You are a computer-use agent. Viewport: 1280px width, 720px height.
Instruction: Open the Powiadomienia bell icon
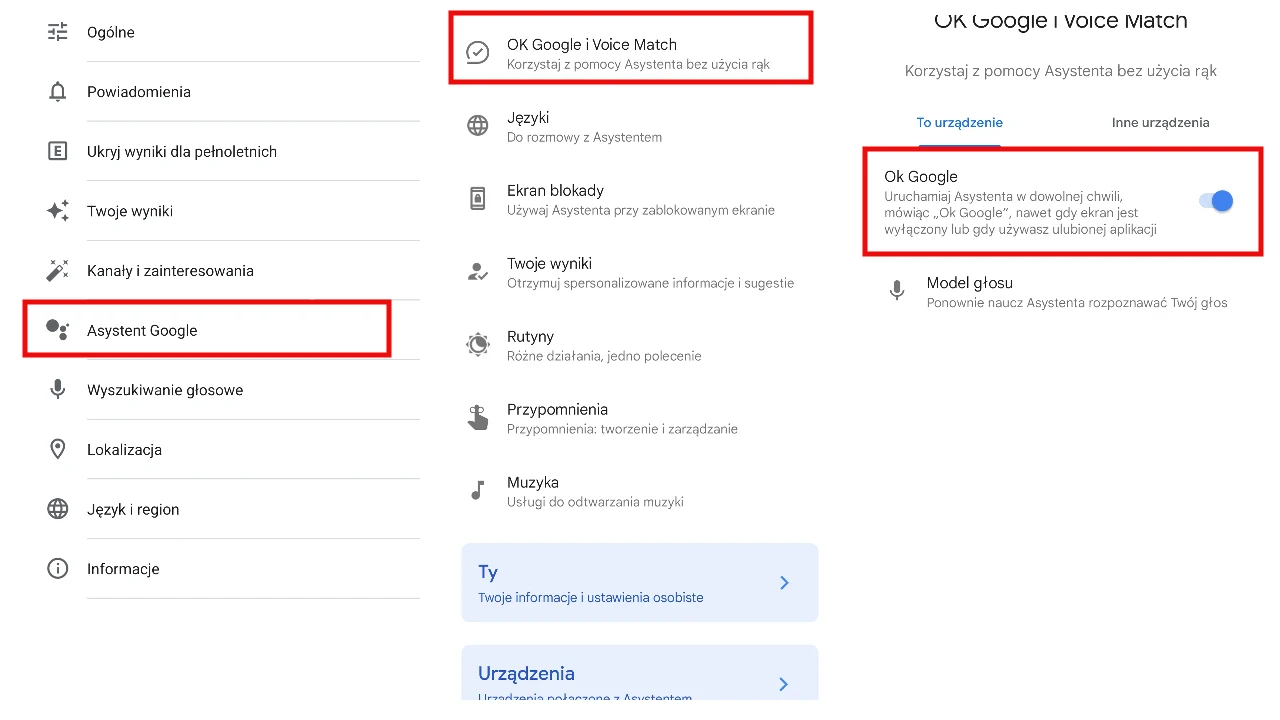pos(57,91)
